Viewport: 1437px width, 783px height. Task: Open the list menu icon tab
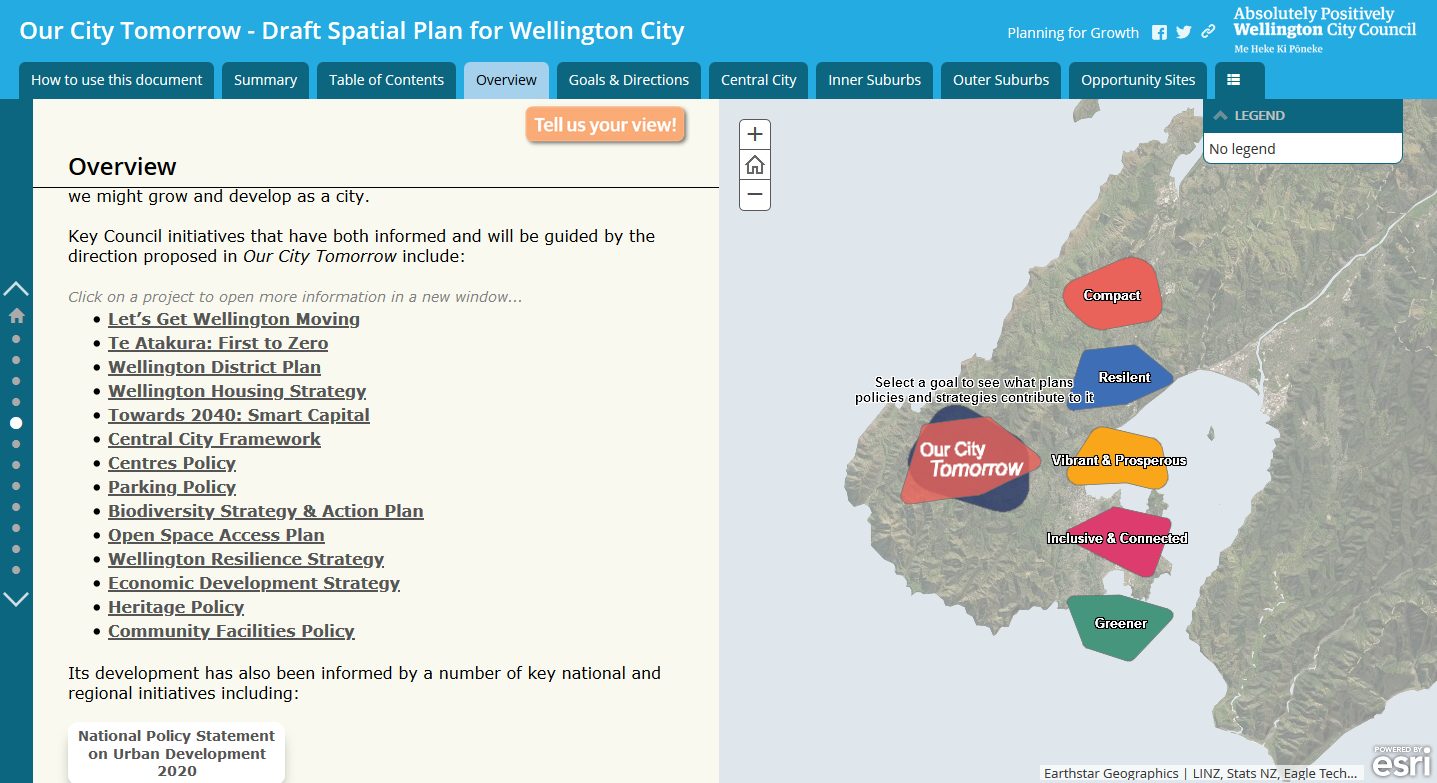pyautogui.click(x=1234, y=80)
